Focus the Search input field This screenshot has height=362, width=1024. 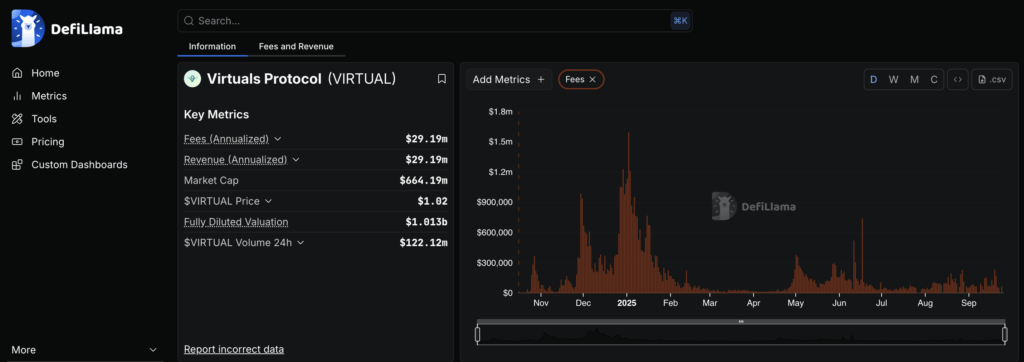point(434,21)
